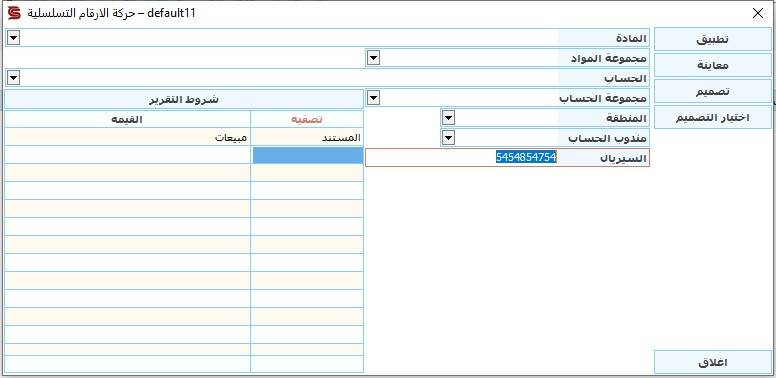This screenshot has height=378, width=776.
Task: Click the highlighted blue filter cell
Action: pyautogui.click(x=308, y=155)
